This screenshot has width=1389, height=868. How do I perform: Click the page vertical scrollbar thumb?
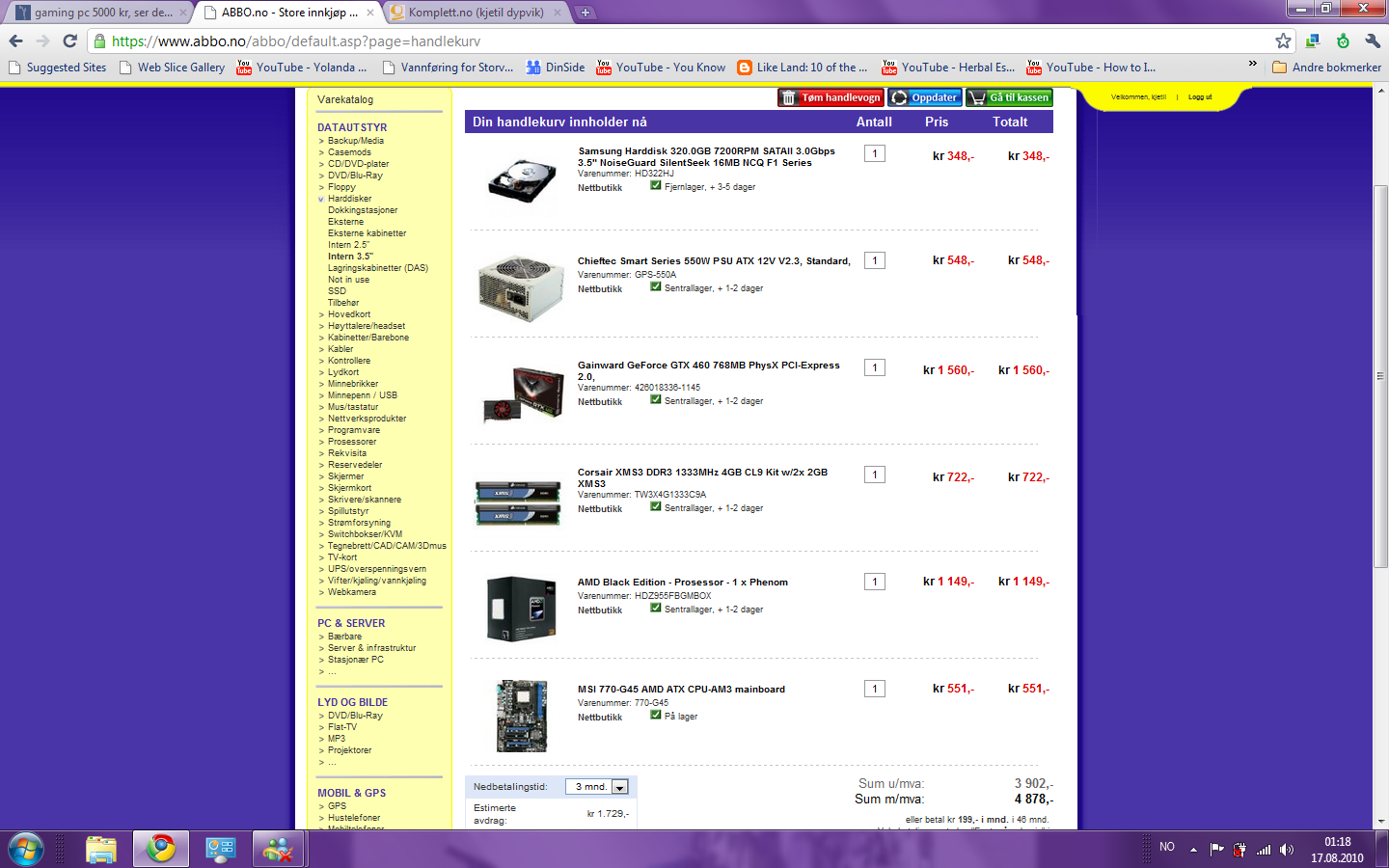(x=1380, y=376)
